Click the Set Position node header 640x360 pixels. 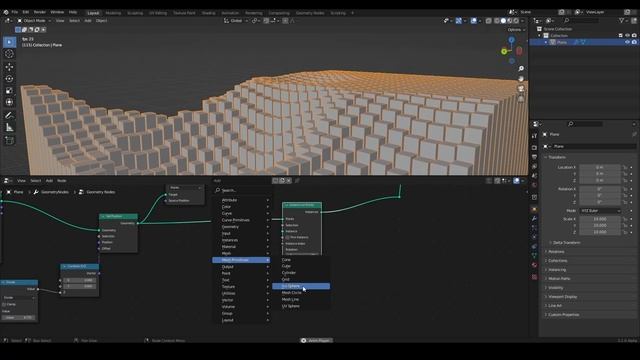tap(118, 216)
